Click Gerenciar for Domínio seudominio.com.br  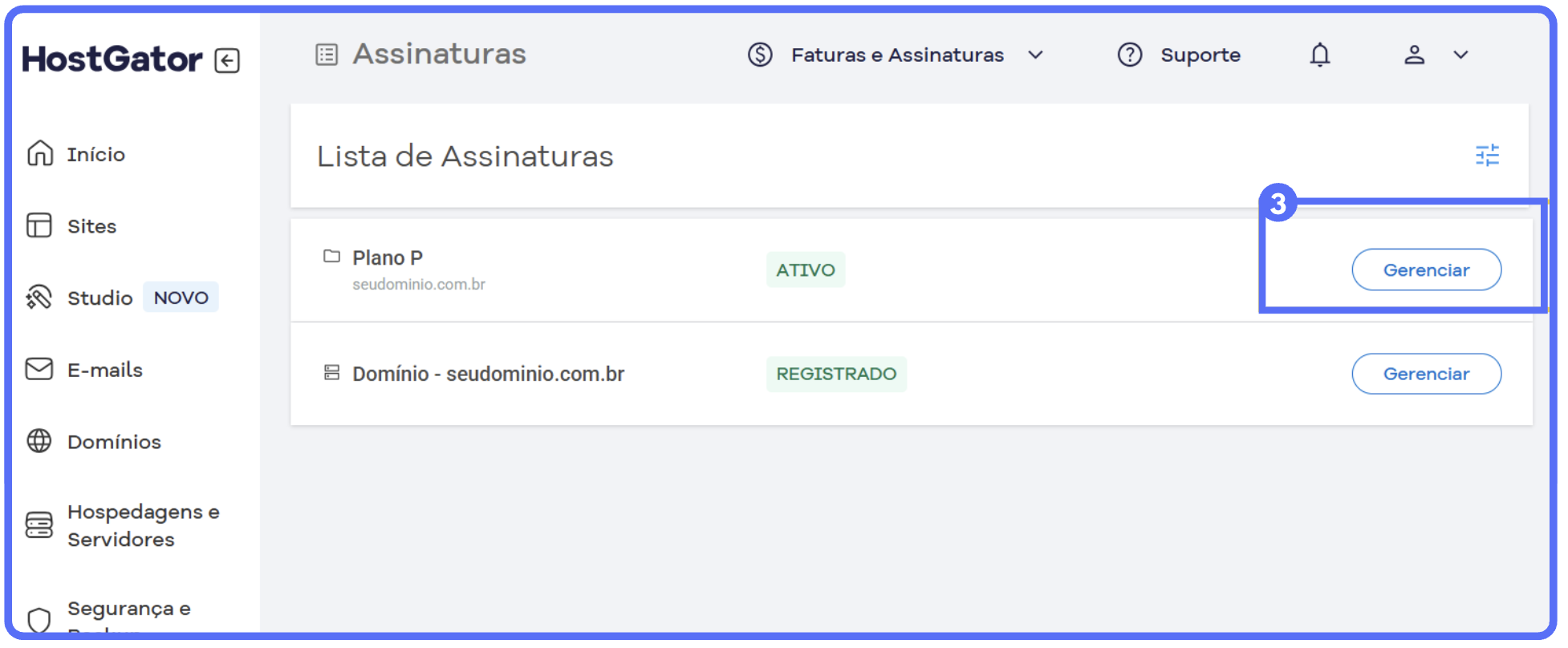click(1426, 374)
